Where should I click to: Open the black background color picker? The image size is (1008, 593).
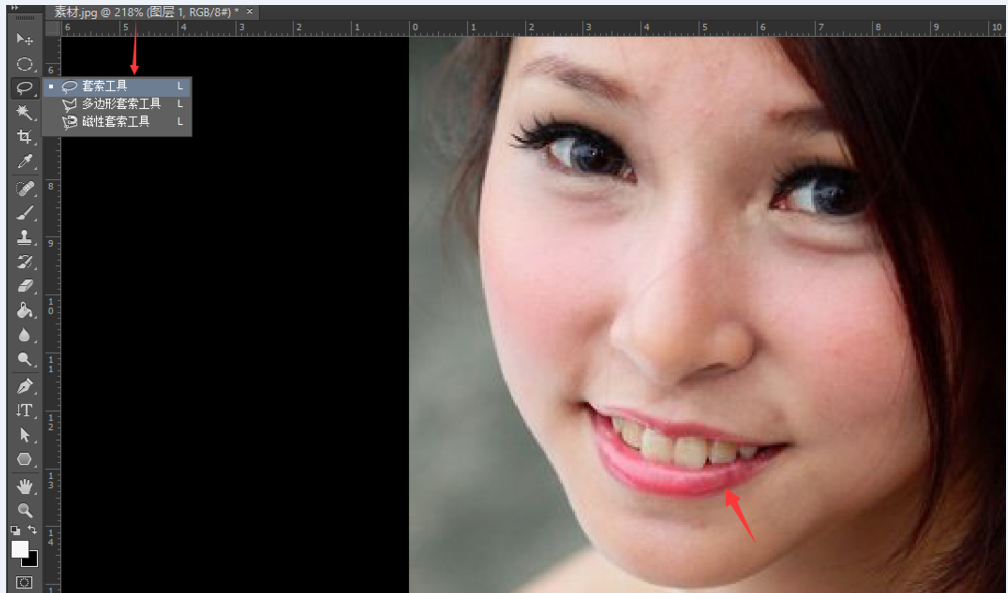pos(32,560)
